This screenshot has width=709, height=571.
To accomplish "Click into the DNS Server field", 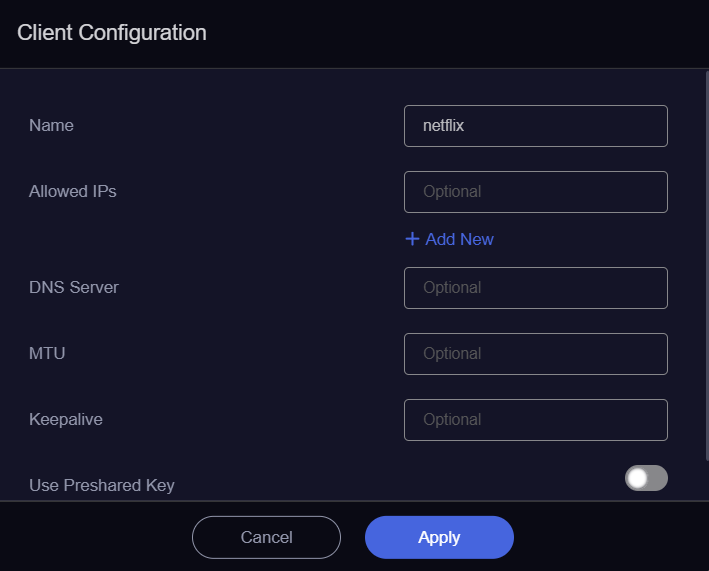I will 535,288.
